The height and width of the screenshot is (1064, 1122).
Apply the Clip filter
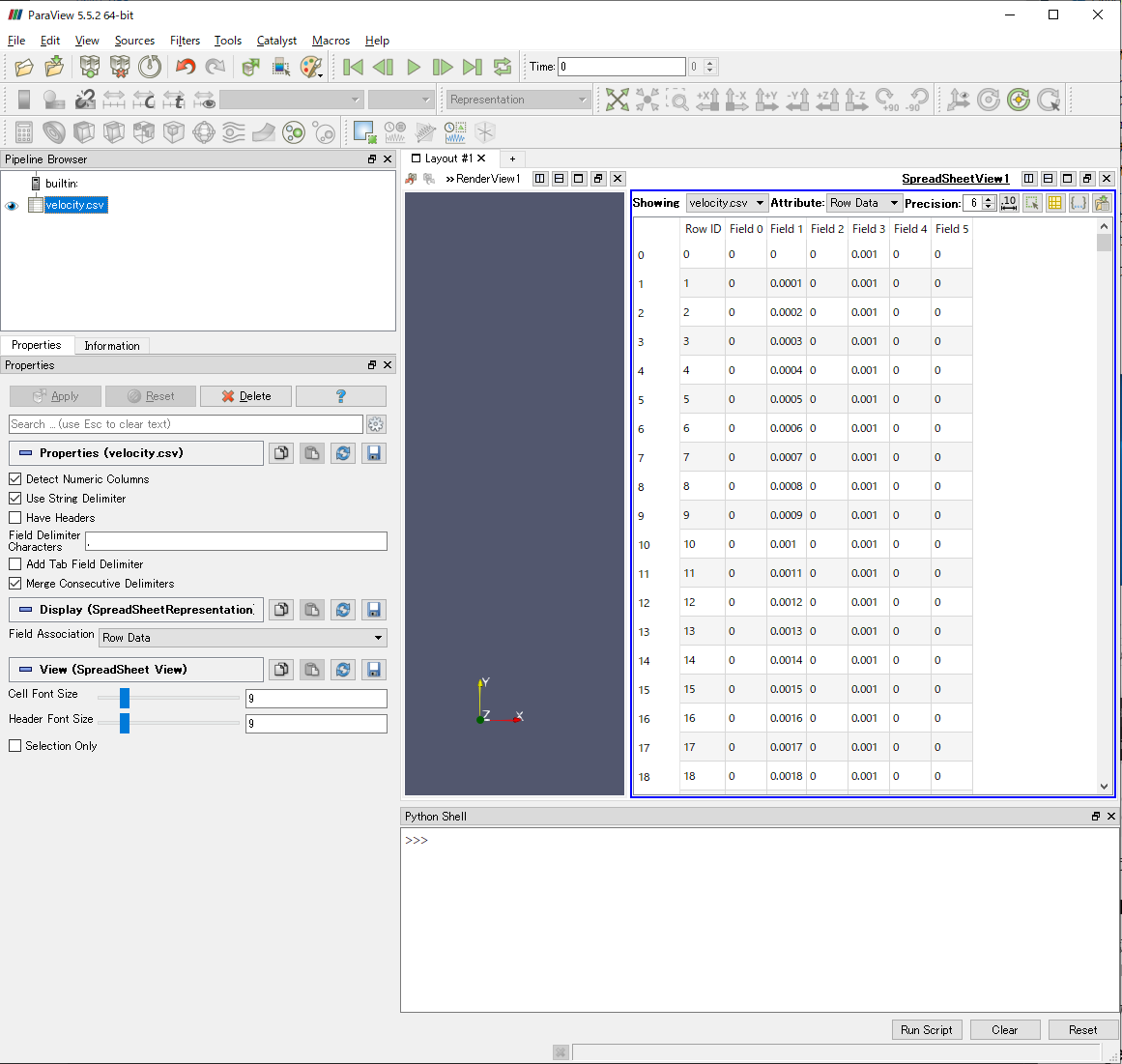click(83, 131)
